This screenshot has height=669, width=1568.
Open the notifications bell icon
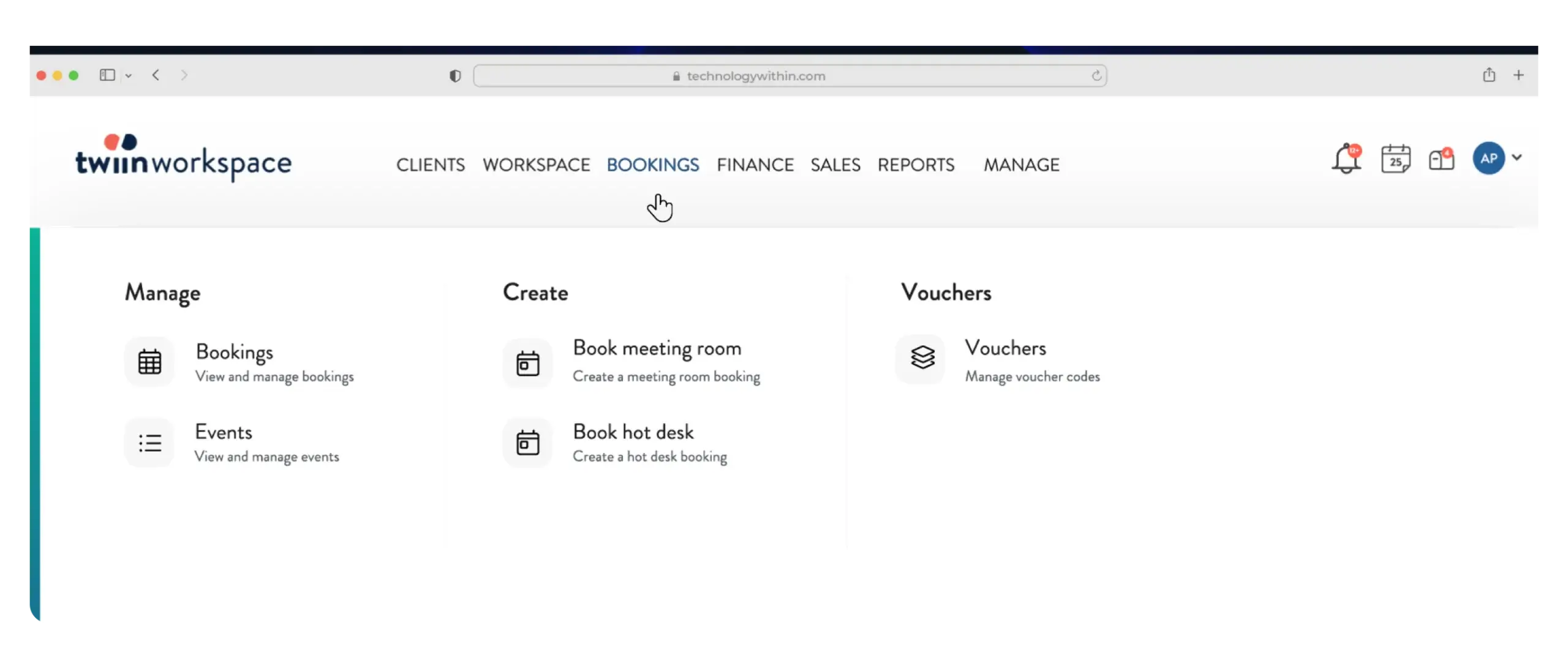click(1346, 160)
